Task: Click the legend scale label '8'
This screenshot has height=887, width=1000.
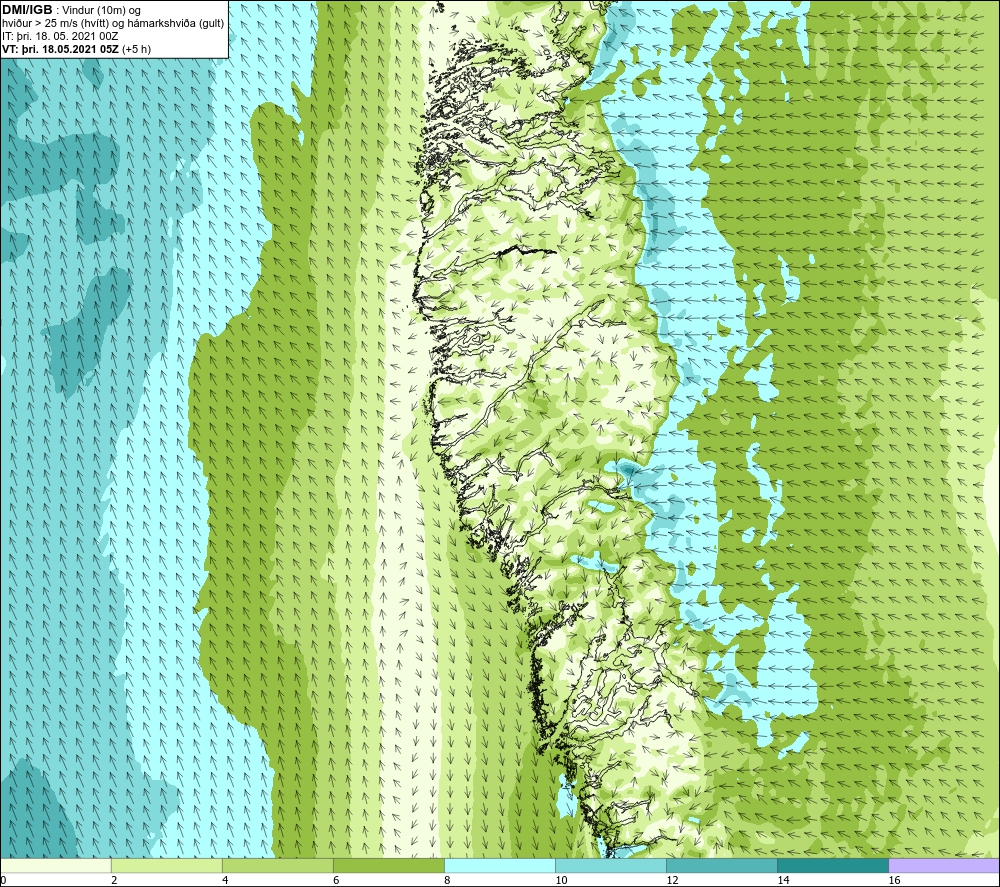Action: [447, 881]
